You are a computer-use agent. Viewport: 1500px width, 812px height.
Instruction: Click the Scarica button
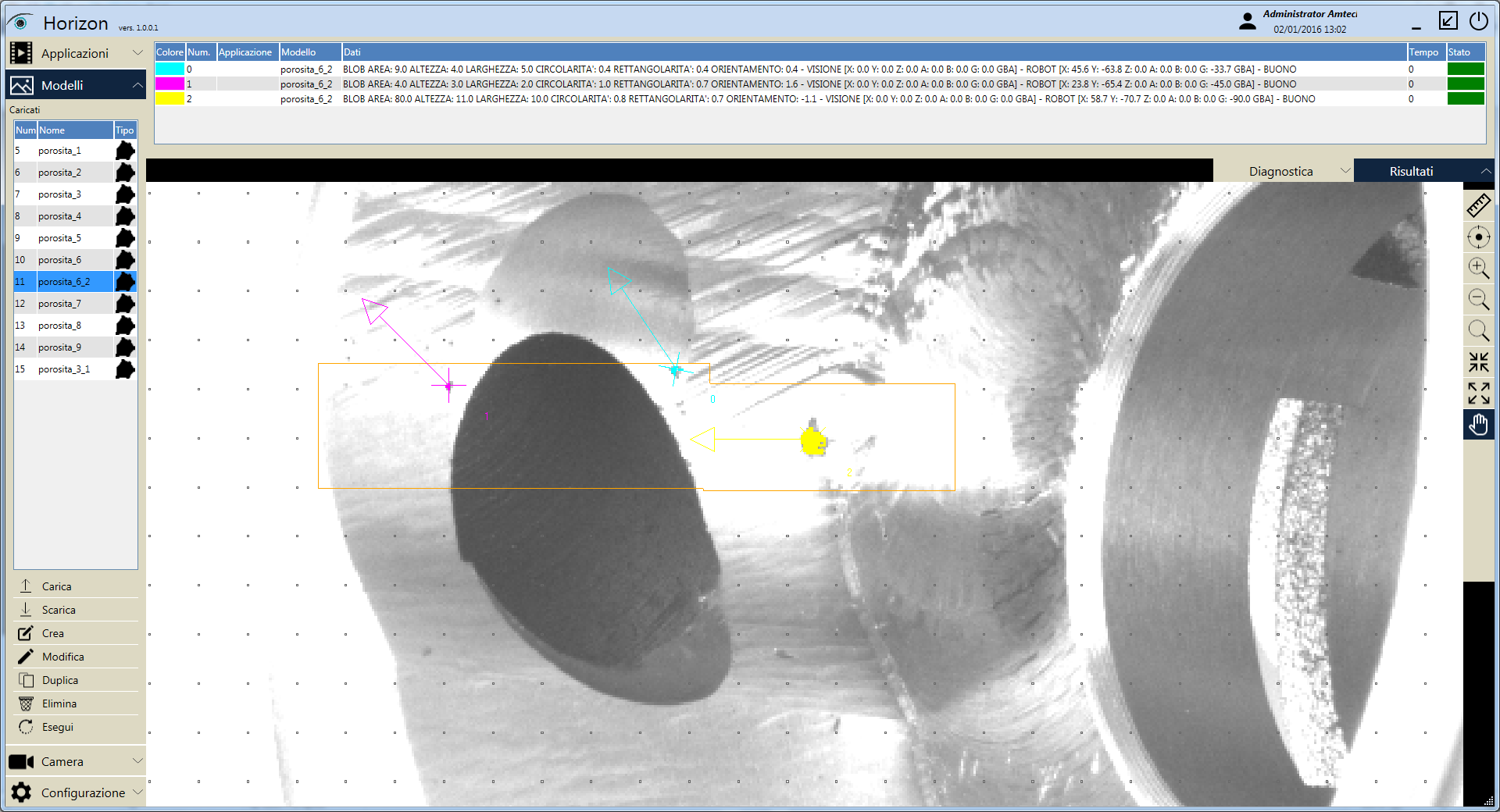point(76,609)
